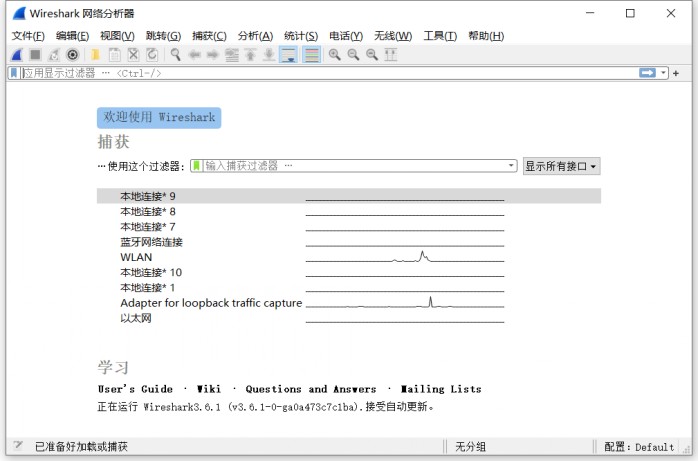Image resolution: width=698 pixels, height=461 pixels.
Task: Click WLAN traffic sparkline graph
Action: [405, 257]
